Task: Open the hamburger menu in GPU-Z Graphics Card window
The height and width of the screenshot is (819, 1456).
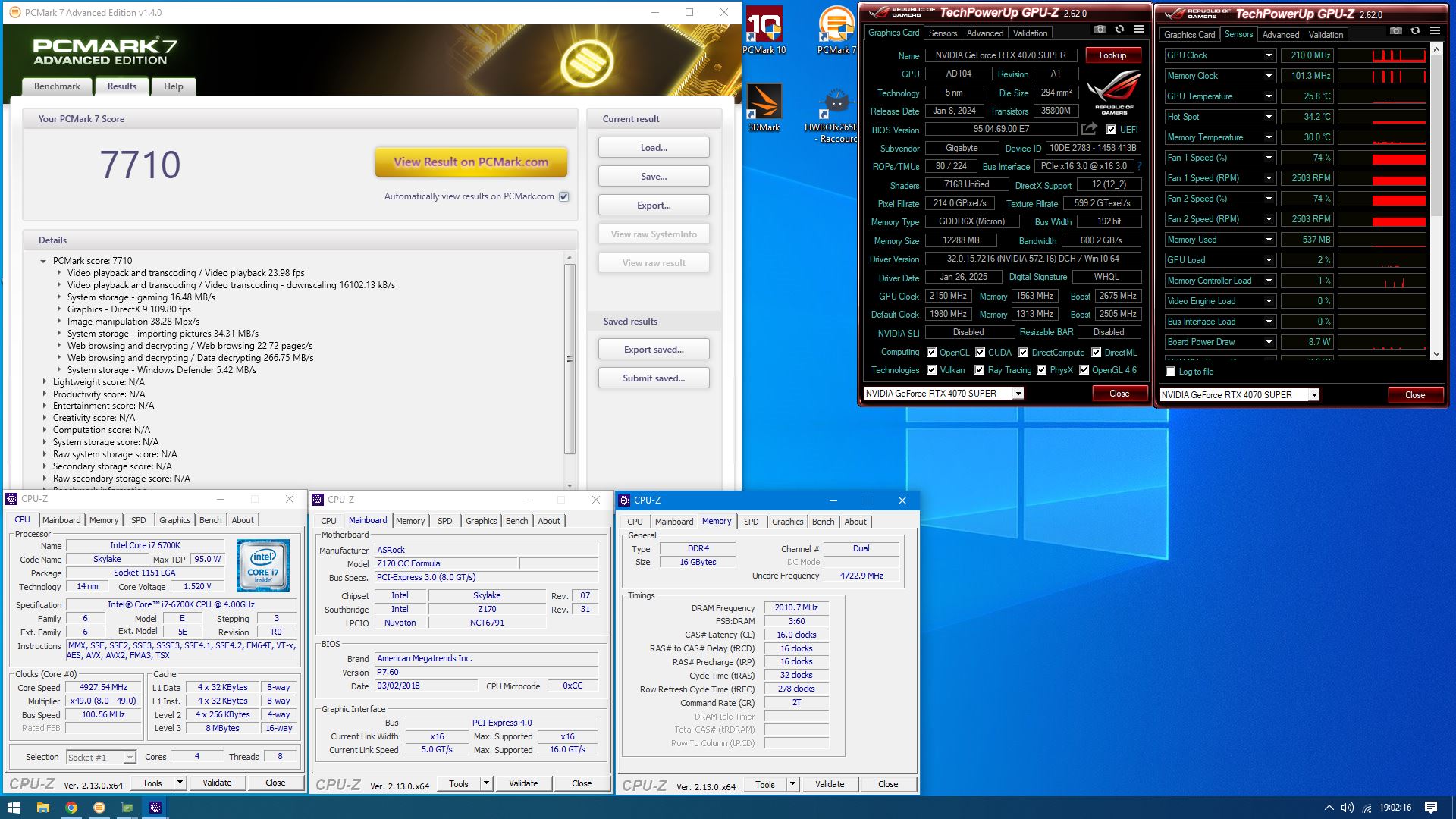Action: tap(1139, 30)
